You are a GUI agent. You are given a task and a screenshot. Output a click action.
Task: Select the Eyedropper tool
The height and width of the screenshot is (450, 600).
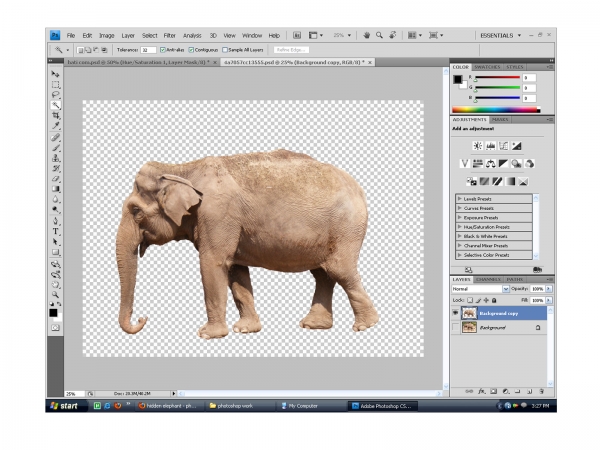(x=55, y=126)
